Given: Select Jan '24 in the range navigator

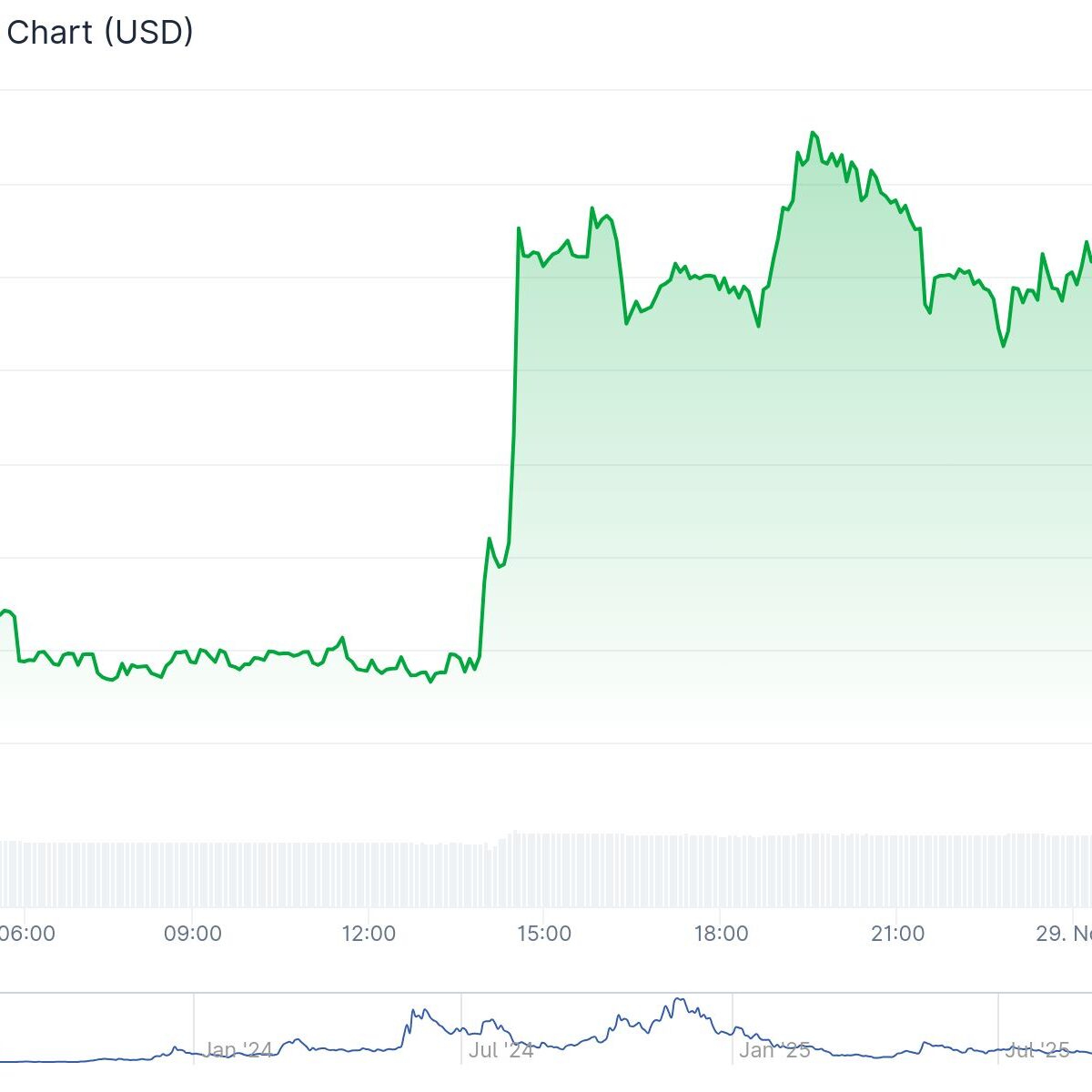Looking at the screenshot, I should 238,1050.
